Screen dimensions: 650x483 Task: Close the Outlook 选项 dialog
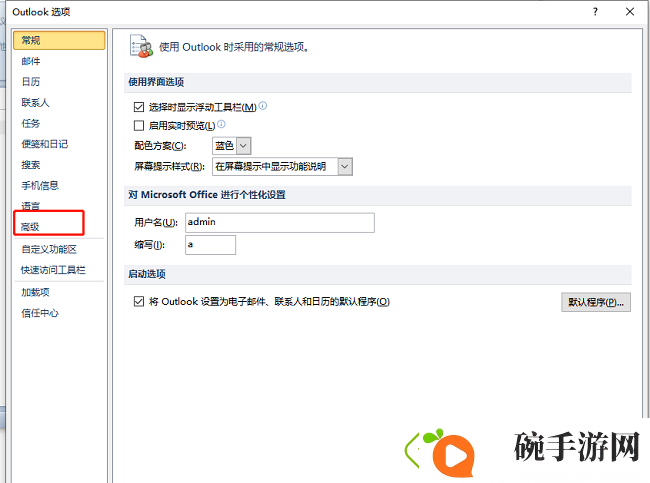(630, 12)
